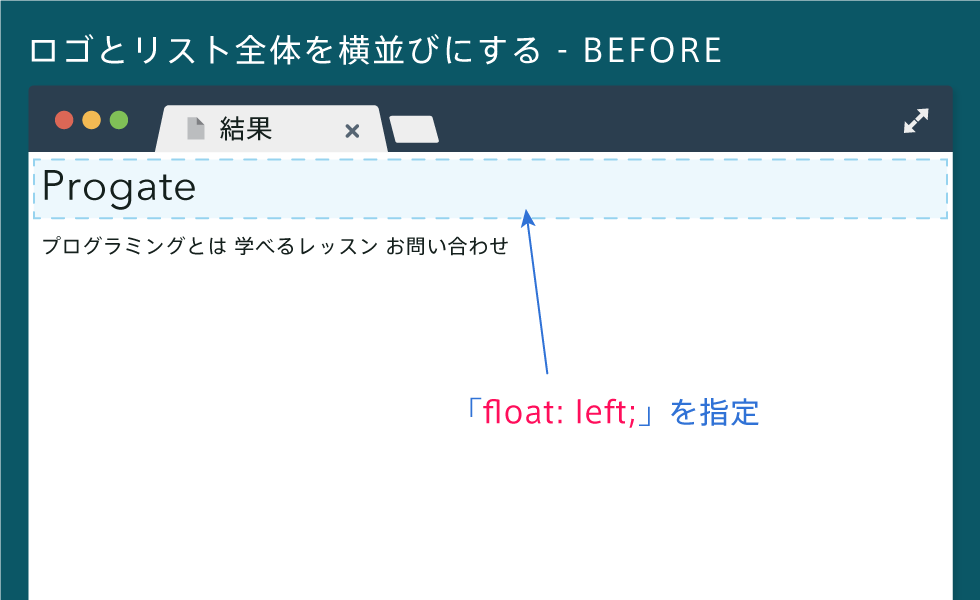Click the red float: left; annotation text
Viewport: 980px width, 600px height.
pyautogui.click(x=559, y=412)
